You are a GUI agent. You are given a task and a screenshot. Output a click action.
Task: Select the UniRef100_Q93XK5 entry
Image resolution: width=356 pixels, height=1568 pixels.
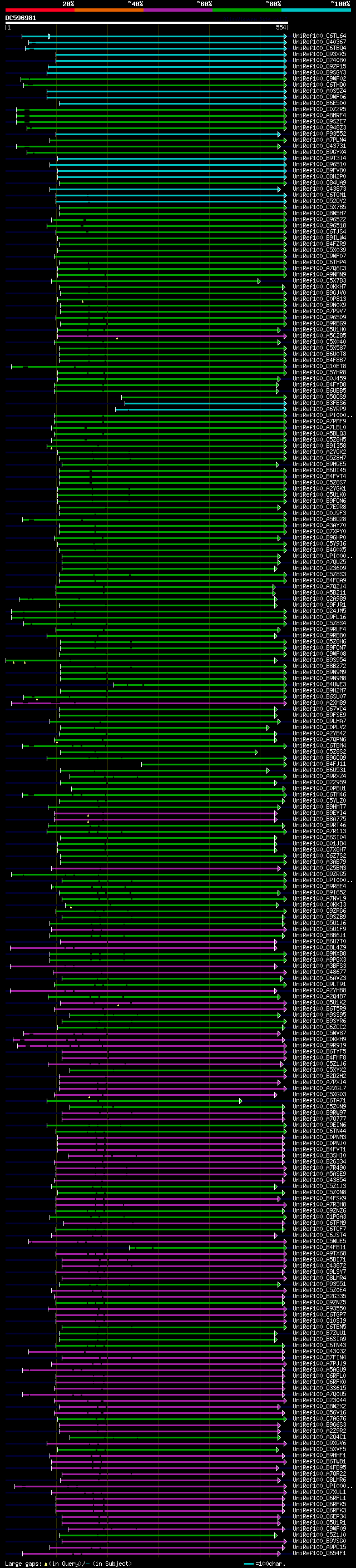(x=319, y=54)
